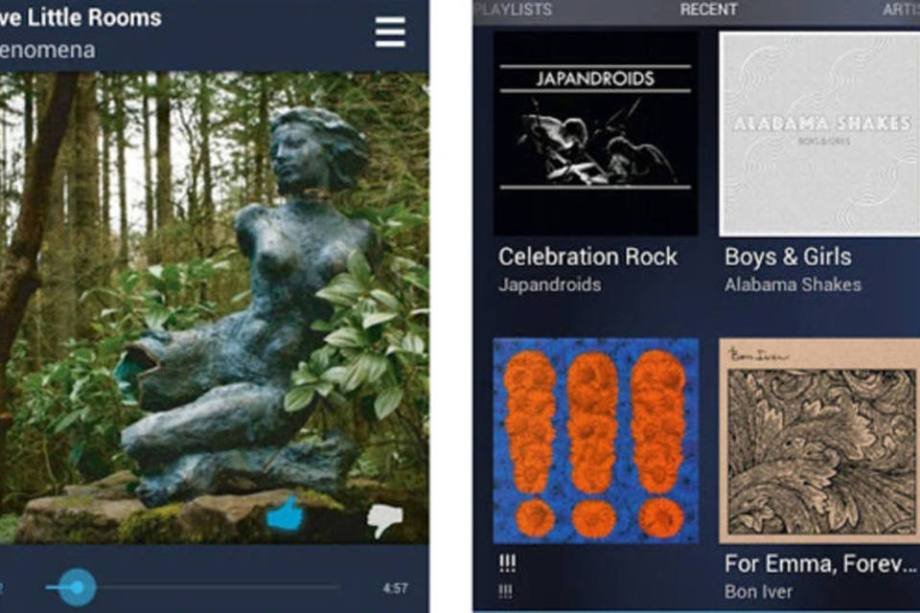This screenshot has height=613, width=920.
Task: Click the Japandroids artist name
Action: [550, 285]
